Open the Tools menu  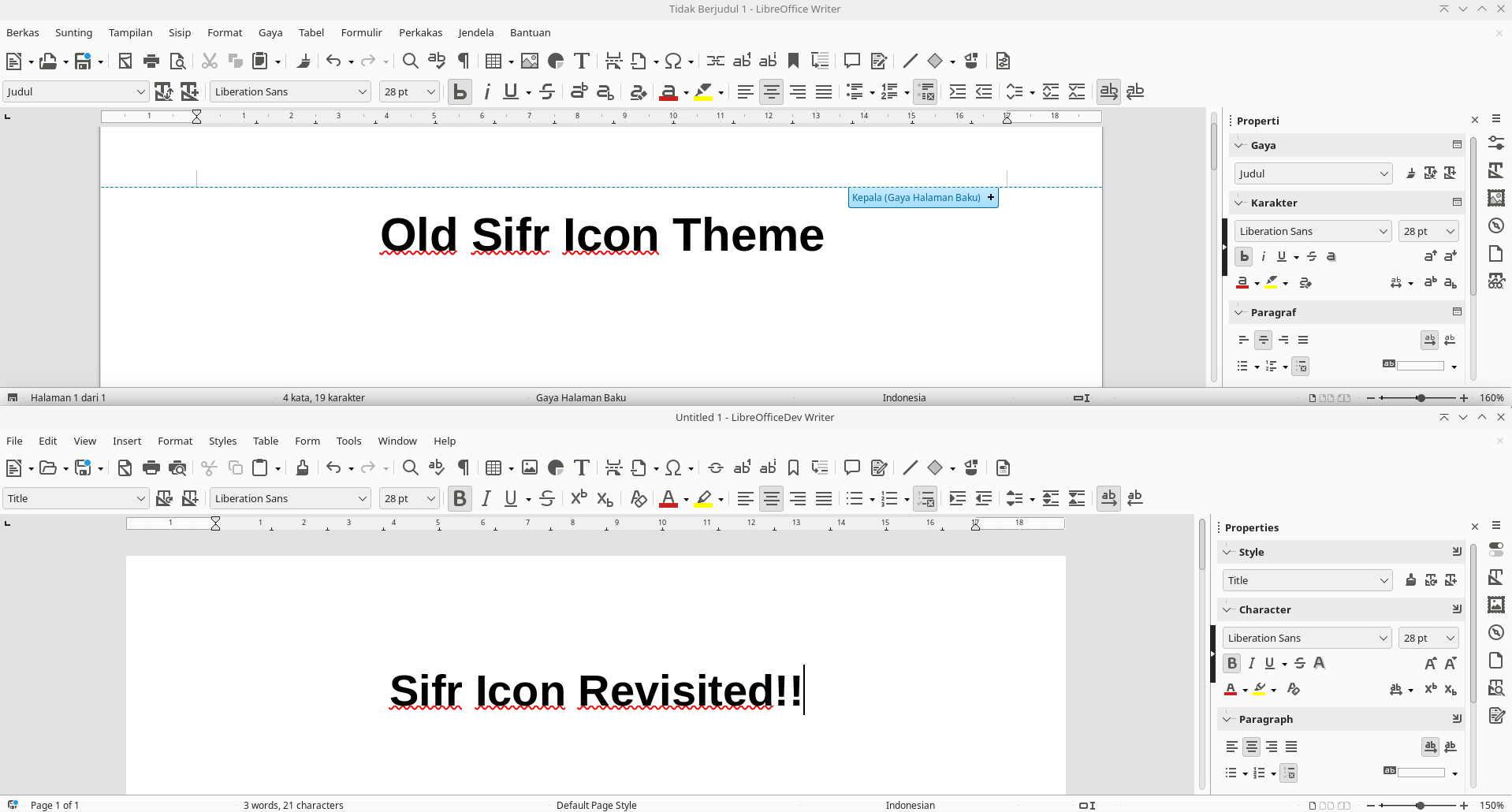[x=348, y=441]
